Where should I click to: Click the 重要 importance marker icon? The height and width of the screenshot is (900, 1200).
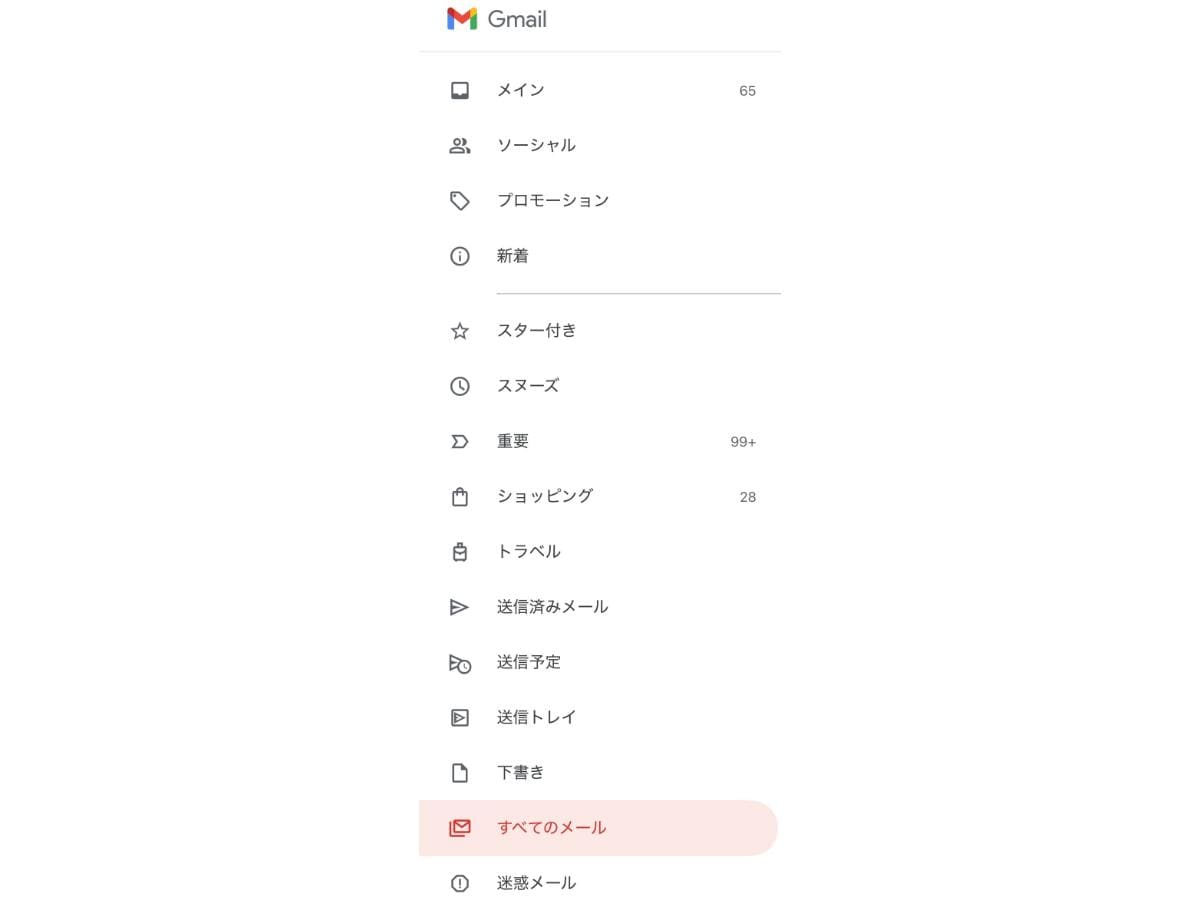[x=459, y=441]
